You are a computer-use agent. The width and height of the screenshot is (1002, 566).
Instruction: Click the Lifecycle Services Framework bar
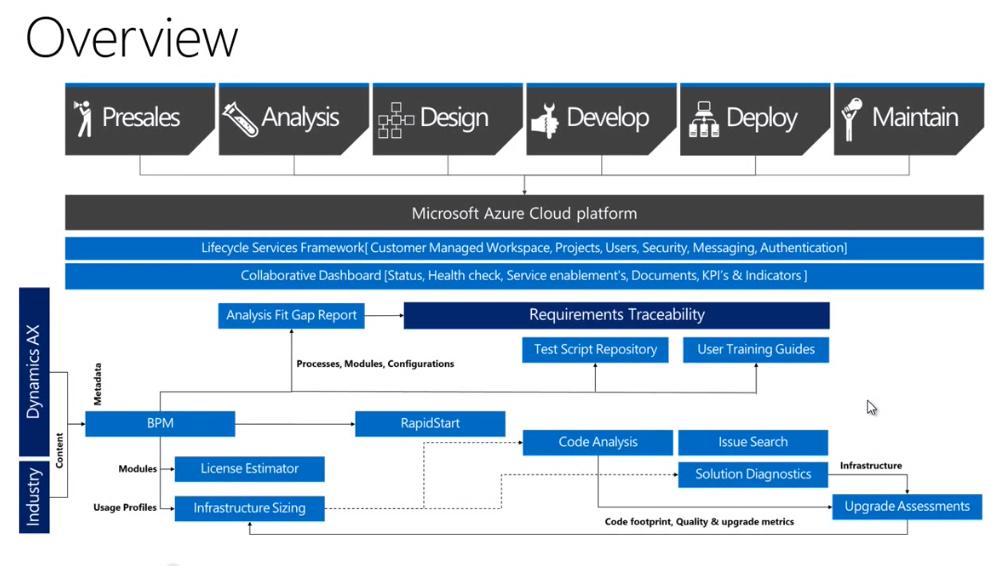point(524,248)
